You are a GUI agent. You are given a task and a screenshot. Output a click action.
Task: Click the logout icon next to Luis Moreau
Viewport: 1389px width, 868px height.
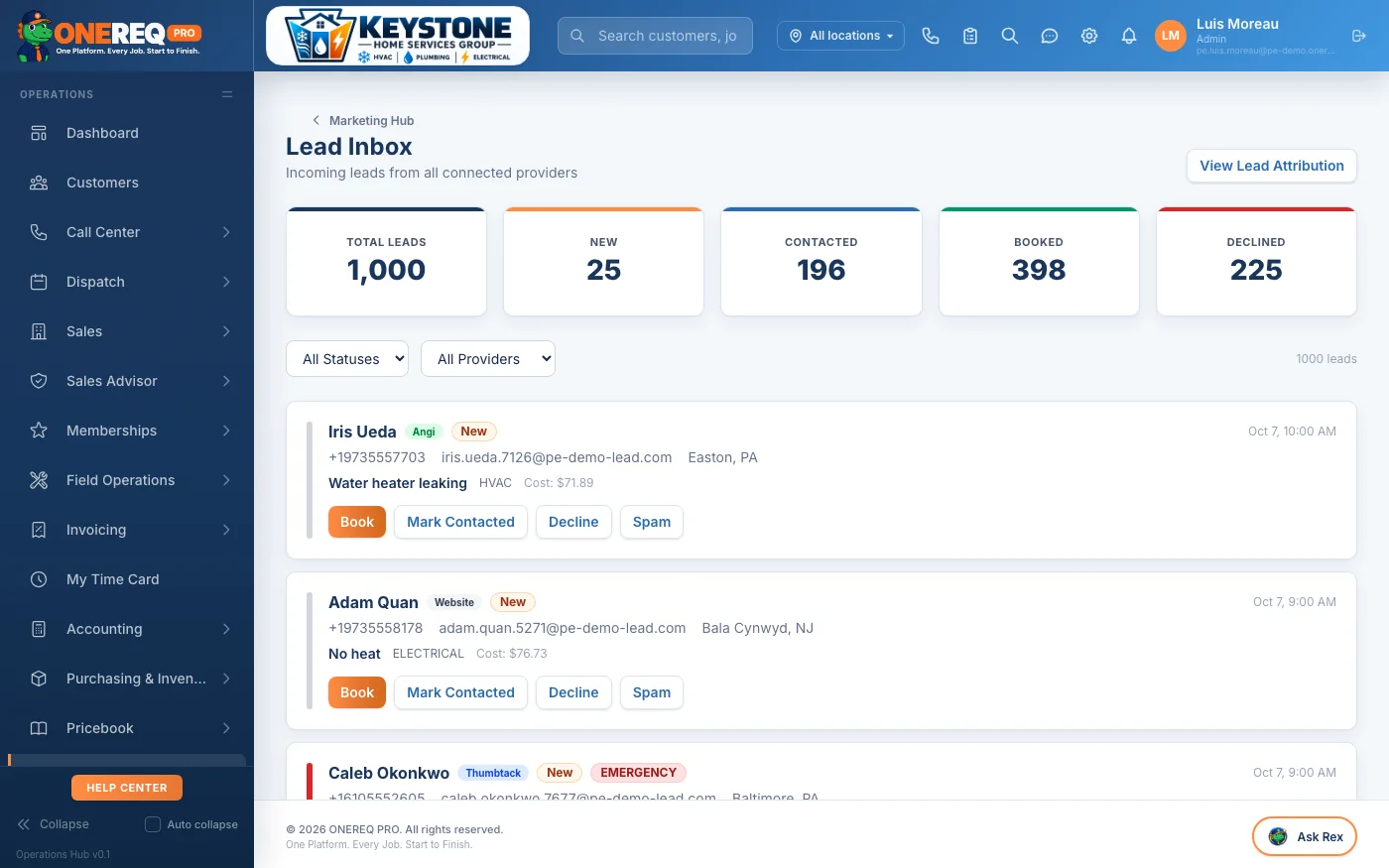[x=1359, y=36]
